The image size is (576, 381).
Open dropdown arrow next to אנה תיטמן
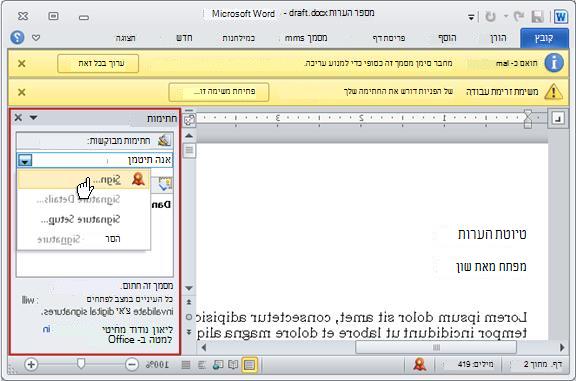click(25, 160)
